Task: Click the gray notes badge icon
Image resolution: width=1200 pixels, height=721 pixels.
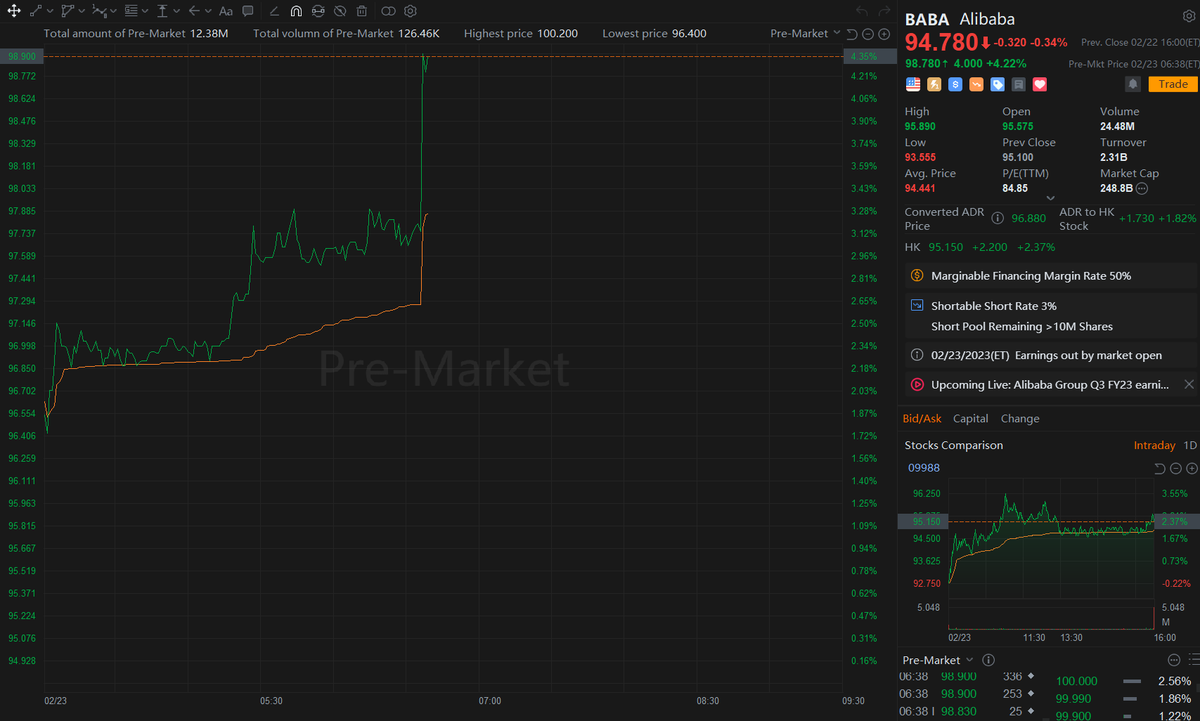Action: coord(1018,85)
